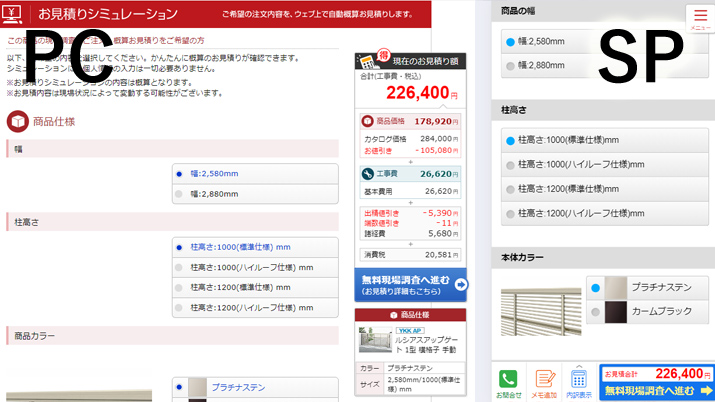Choose 柱高さ:1000(ハイルーフ仕様)mm in SP view
The image size is (715, 402).
(x=510, y=165)
